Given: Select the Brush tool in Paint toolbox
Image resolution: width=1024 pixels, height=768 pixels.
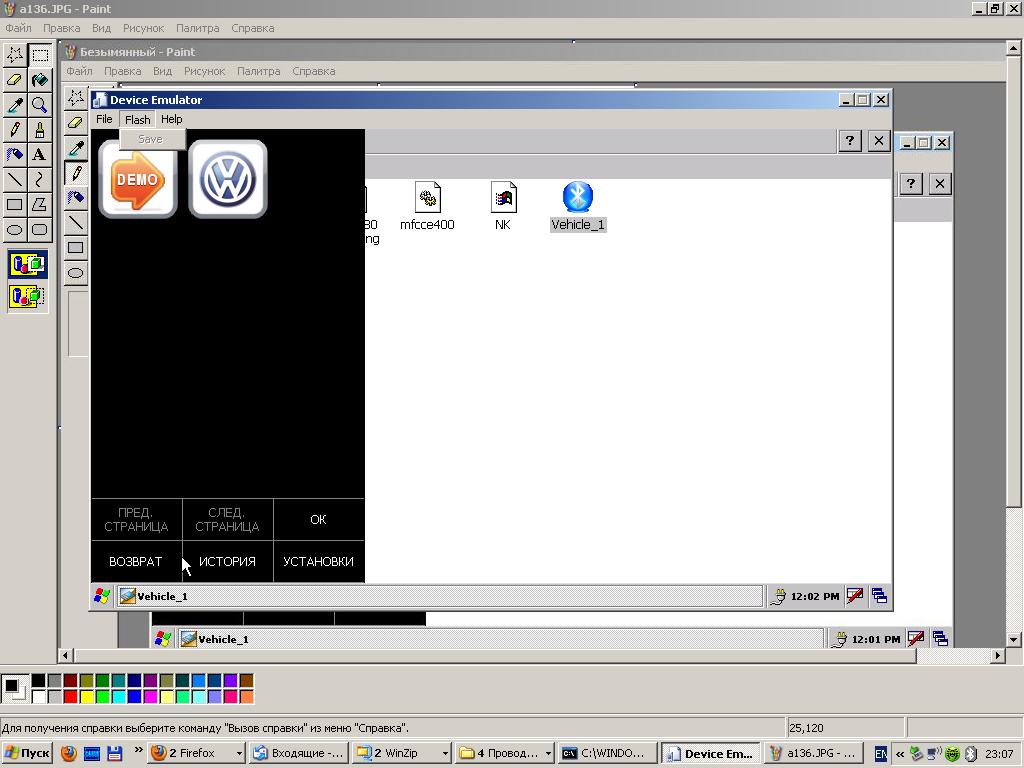Looking at the screenshot, I should [x=39, y=130].
